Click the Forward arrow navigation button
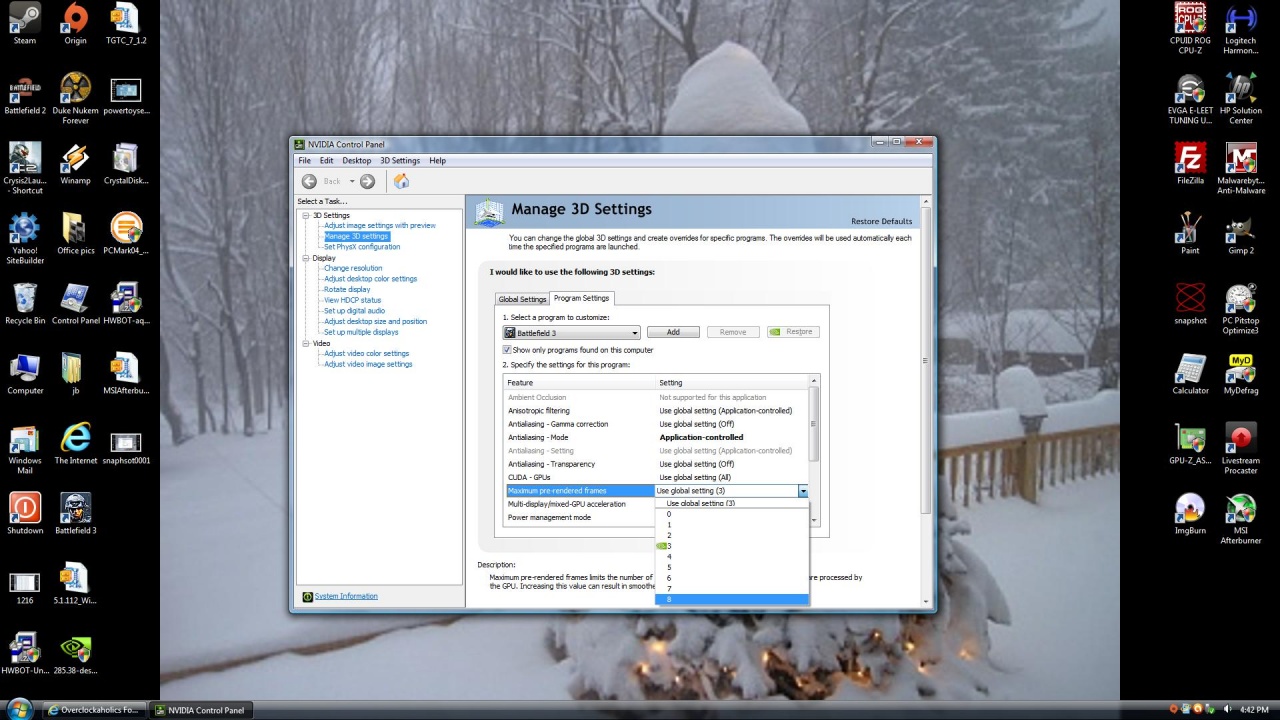The image size is (1280, 720). 367,181
